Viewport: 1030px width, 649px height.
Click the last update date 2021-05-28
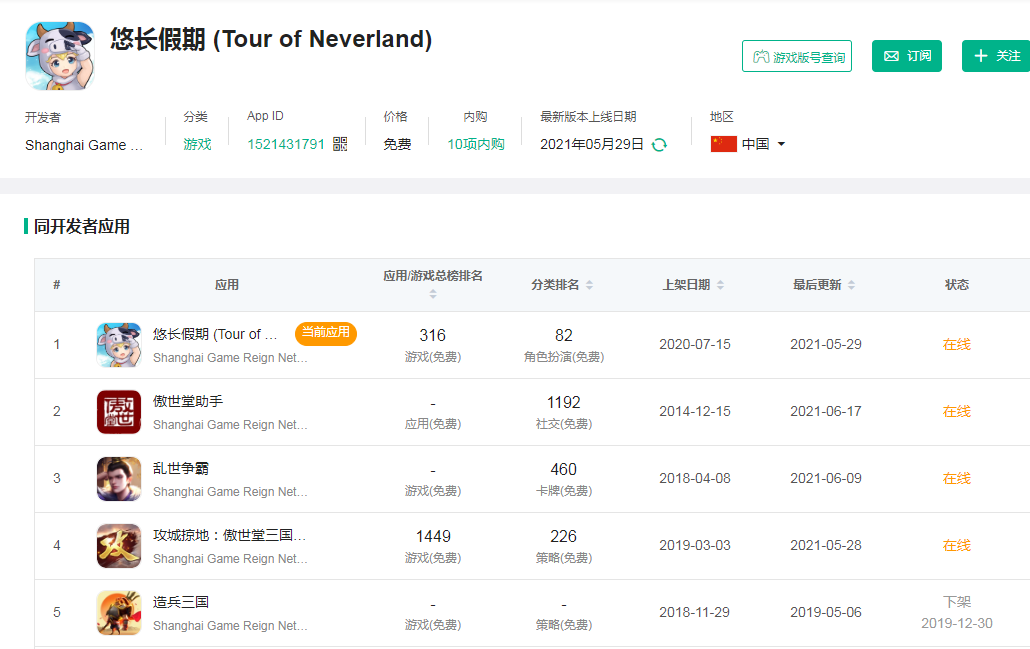pyautogui.click(x=826, y=545)
